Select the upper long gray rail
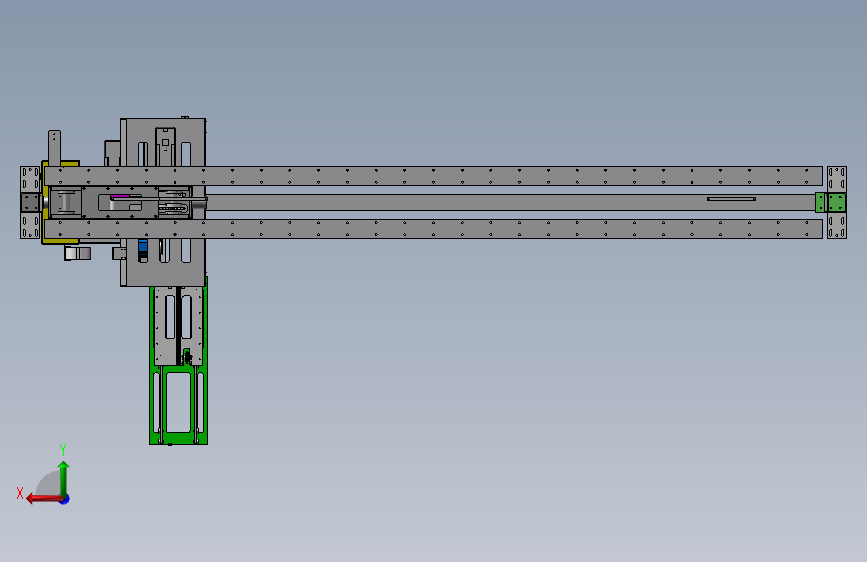This screenshot has width=867, height=562. [x=434, y=176]
